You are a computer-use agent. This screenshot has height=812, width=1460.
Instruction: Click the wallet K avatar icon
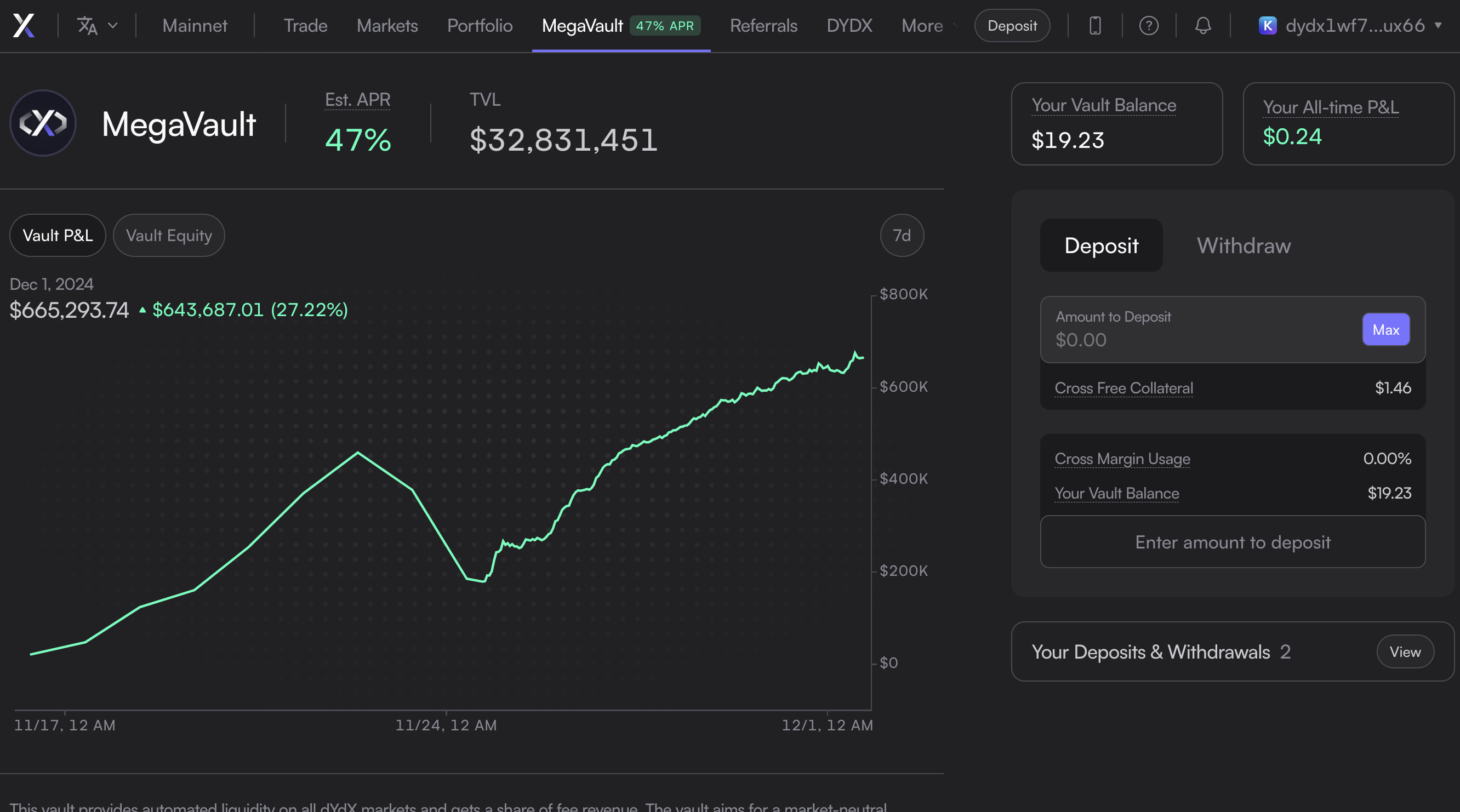point(1267,26)
